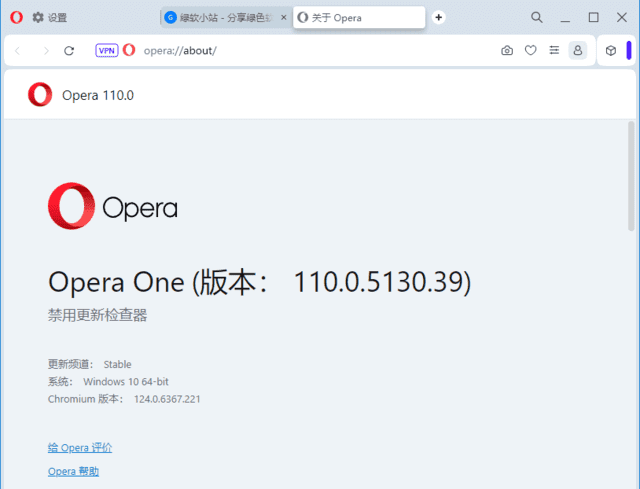Open the Opera main menu logo

[x=16, y=18]
